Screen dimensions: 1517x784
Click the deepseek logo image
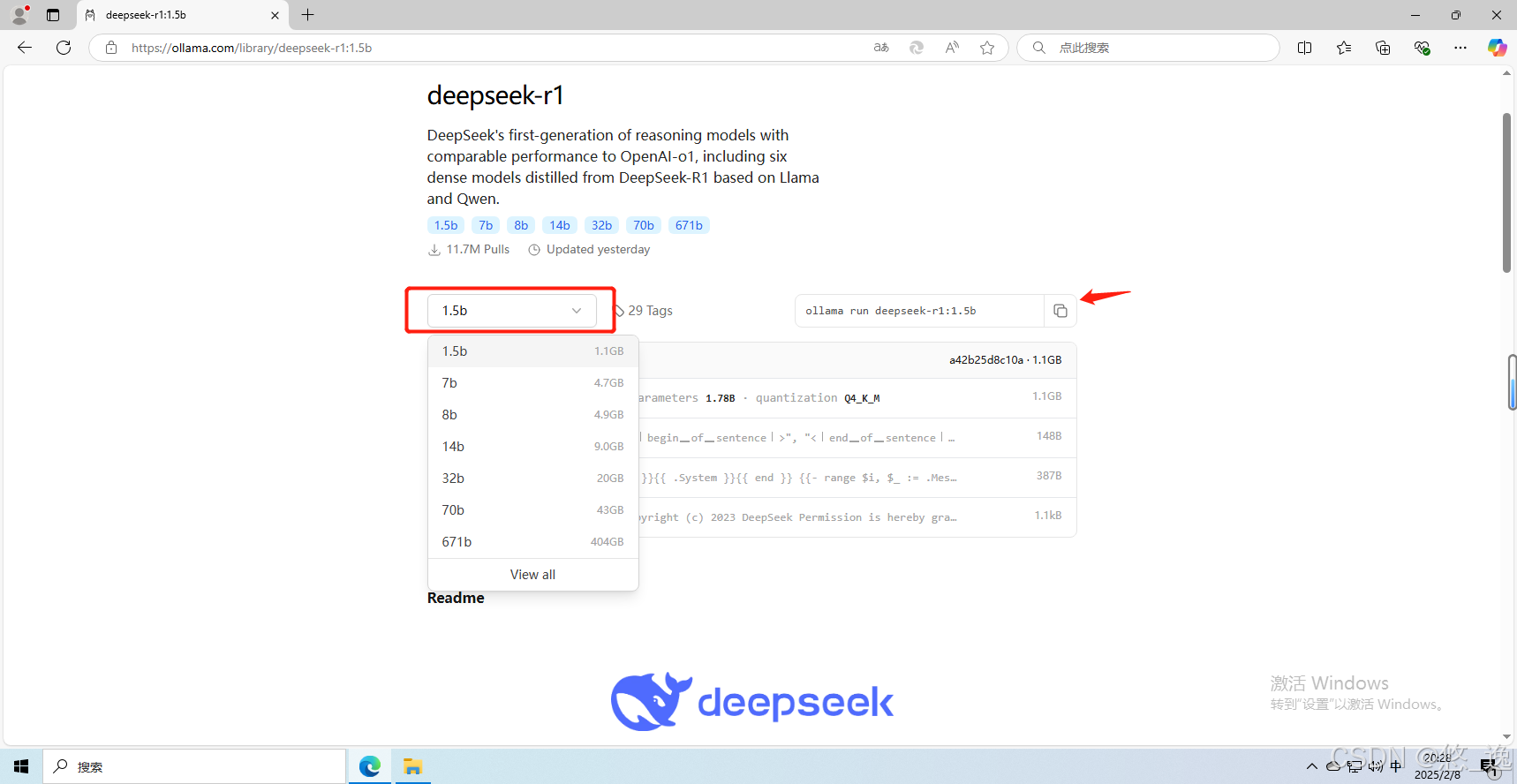pyautogui.click(x=752, y=702)
